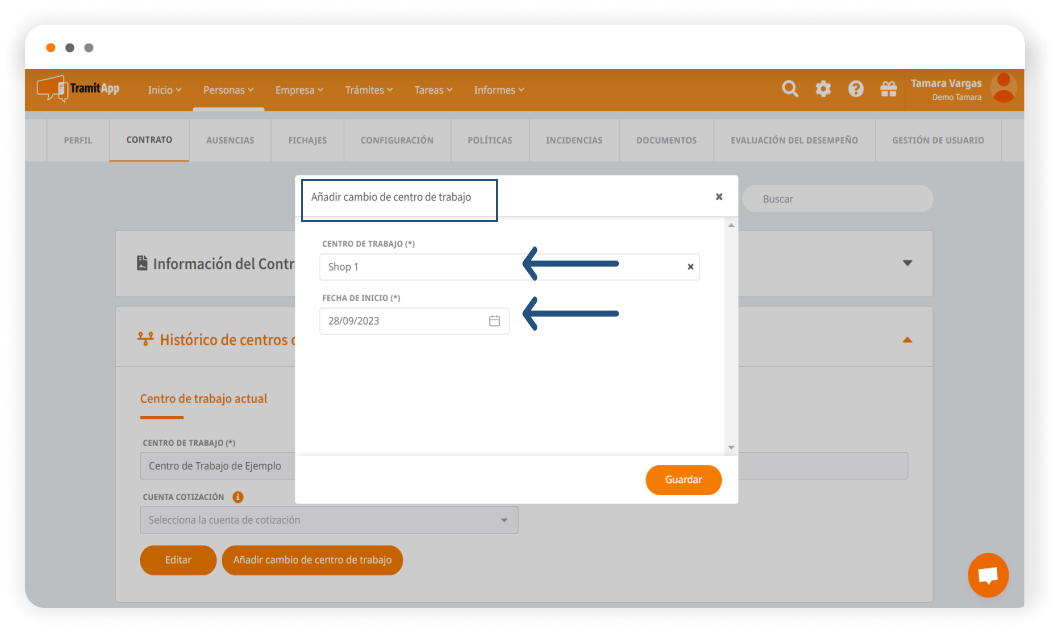Close the Añadir cambio dialog

(x=719, y=197)
